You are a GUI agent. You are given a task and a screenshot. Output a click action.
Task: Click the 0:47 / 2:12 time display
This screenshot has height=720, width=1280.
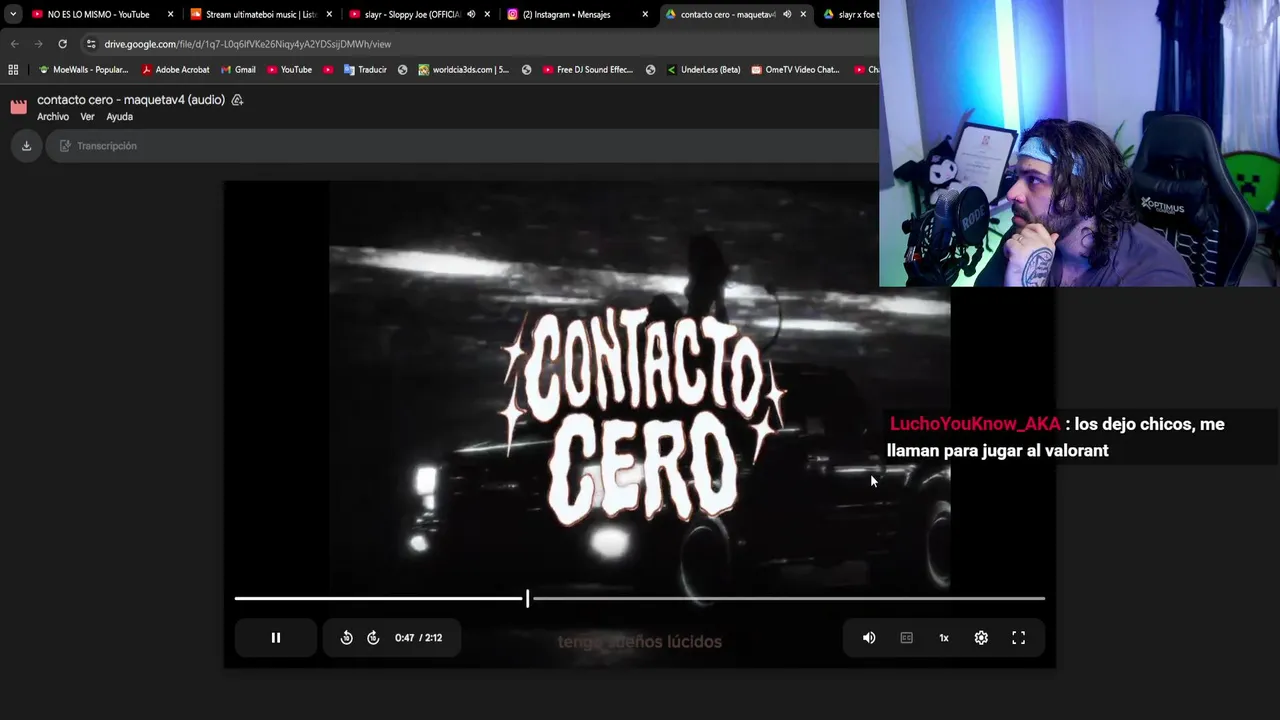(x=418, y=638)
